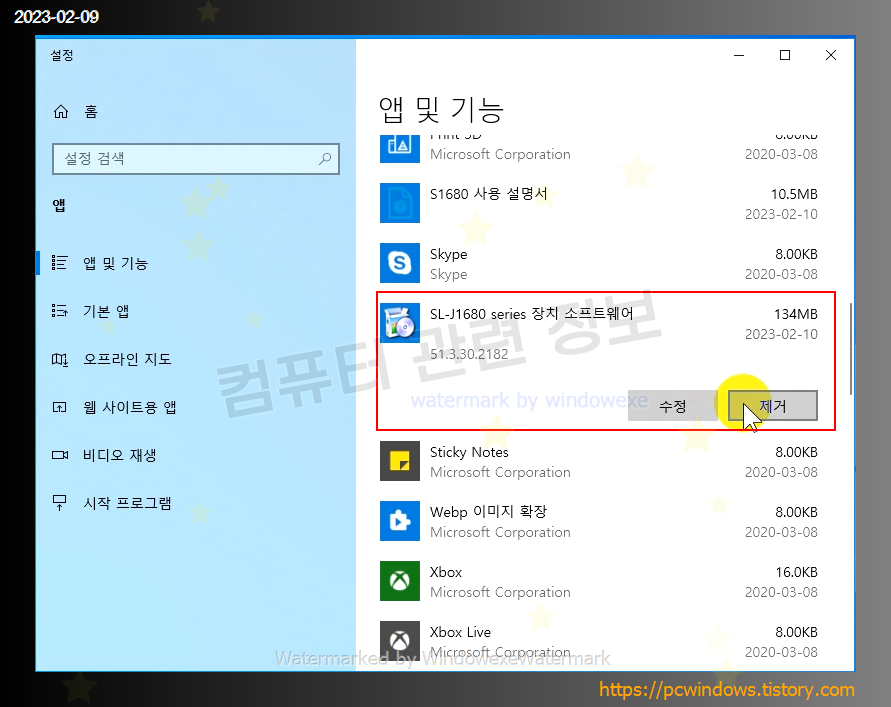Click the 수정 modify button
The width and height of the screenshot is (891, 707).
tap(673, 406)
